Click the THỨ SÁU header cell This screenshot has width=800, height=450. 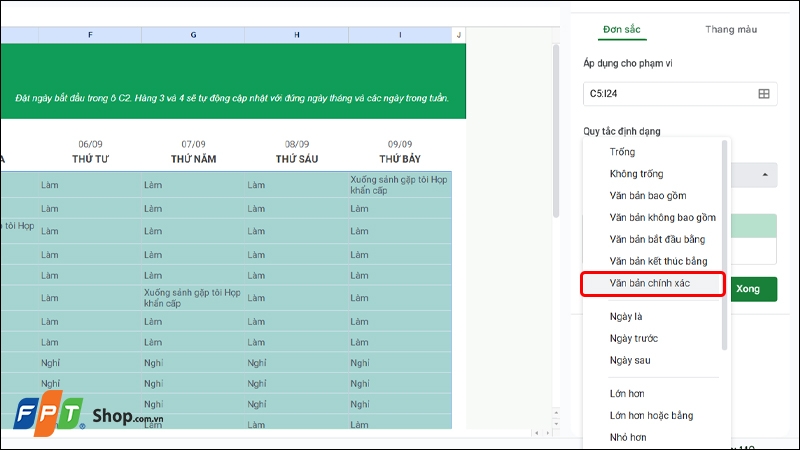[296, 159]
